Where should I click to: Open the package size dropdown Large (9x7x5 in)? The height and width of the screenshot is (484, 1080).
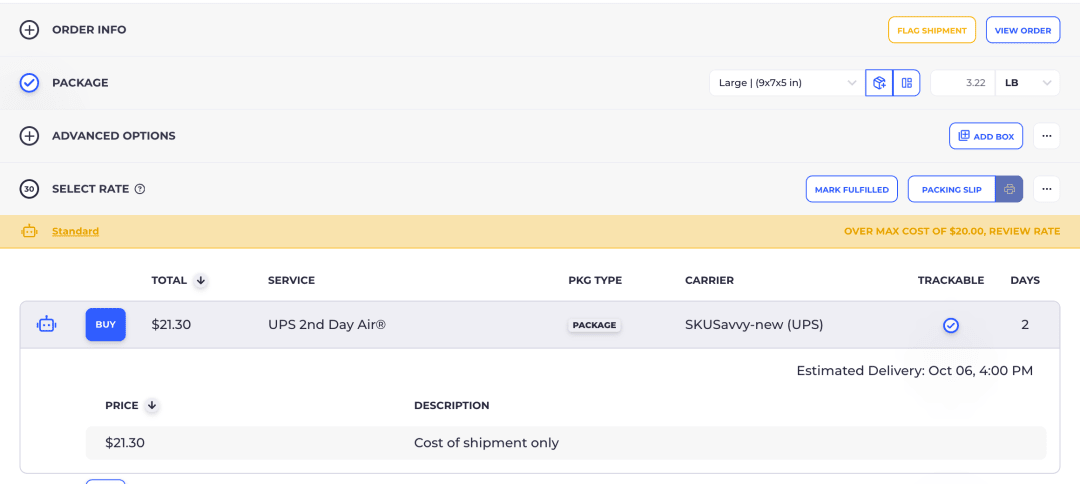click(787, 83)
